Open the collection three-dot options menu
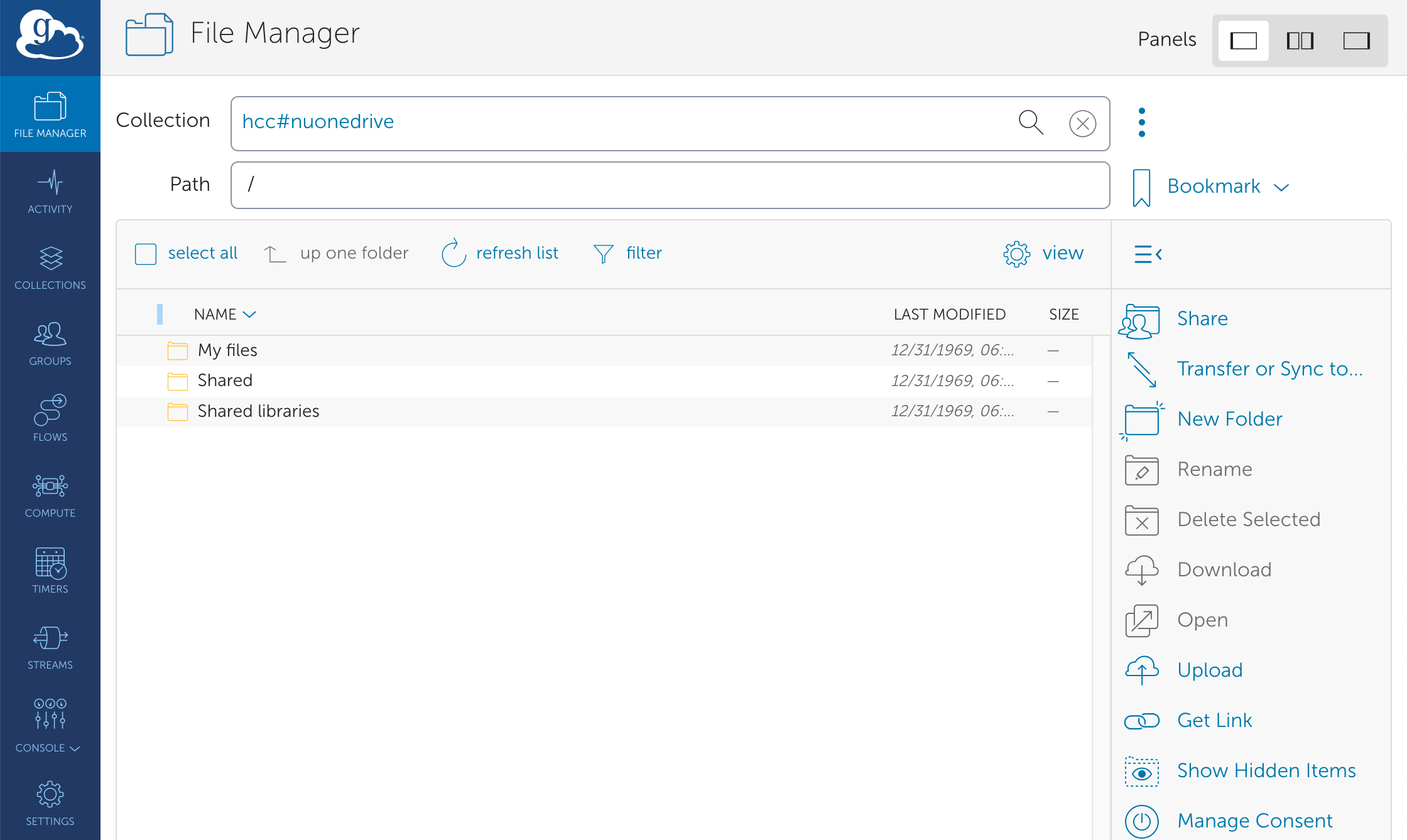This screenshot has width=1407, height=840. (x=1141, y=122)
